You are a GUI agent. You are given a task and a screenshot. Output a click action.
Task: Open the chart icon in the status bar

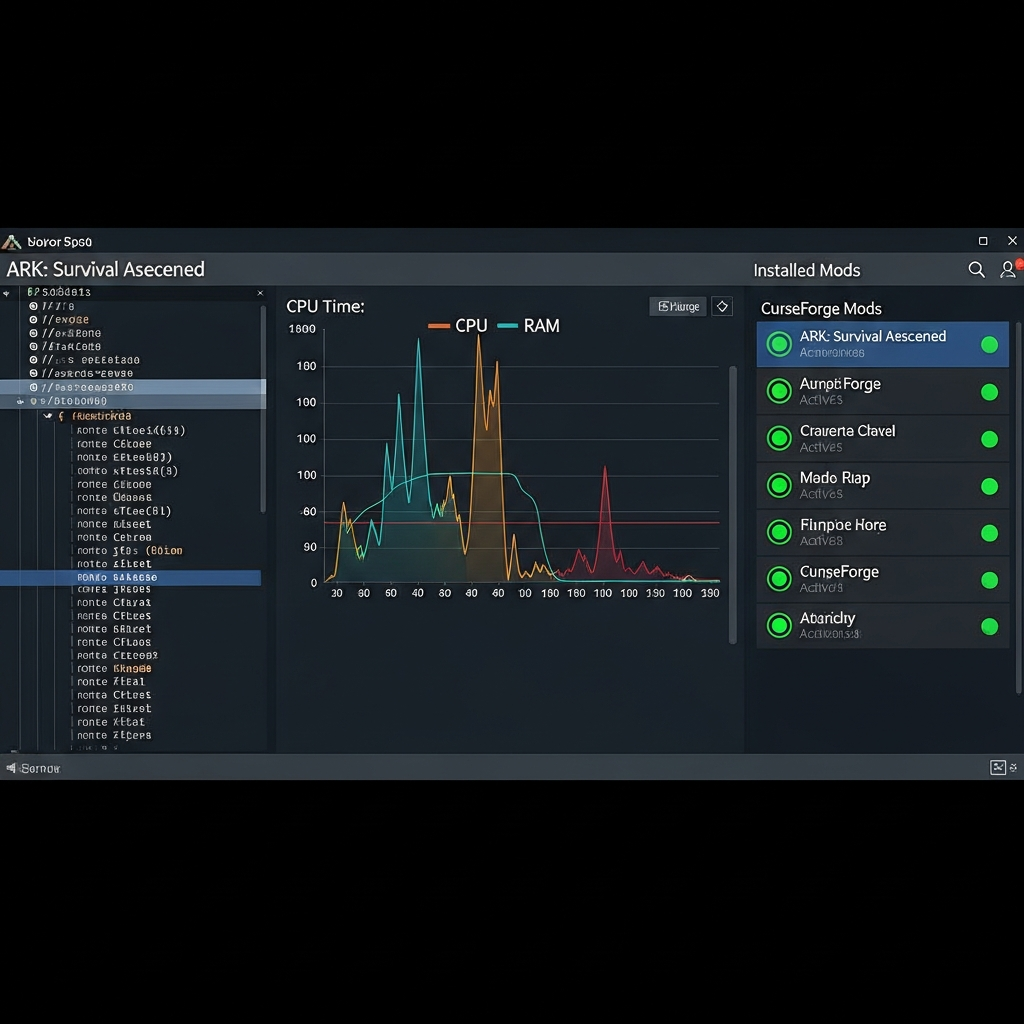coord(997,767)
